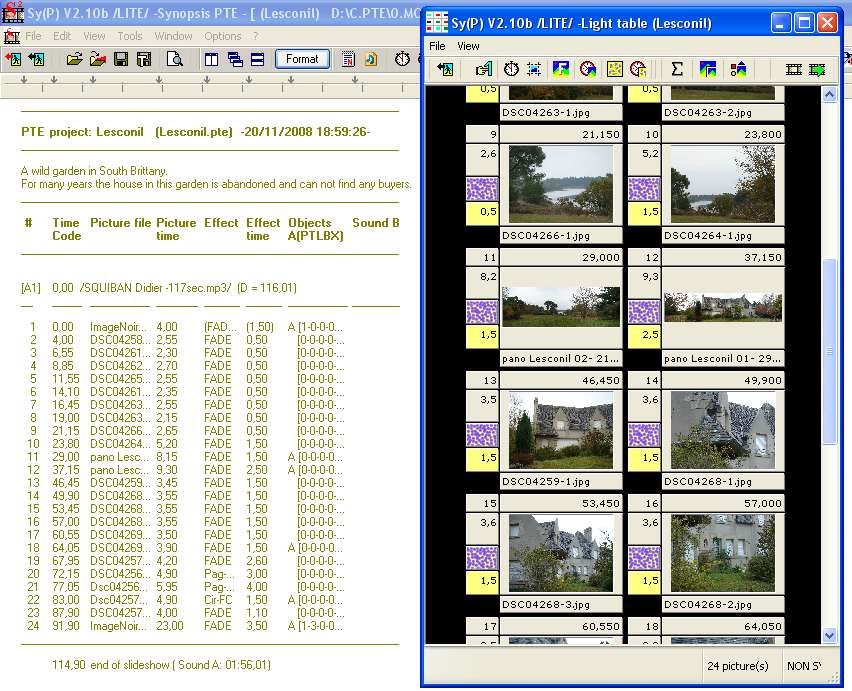Click the Light table scrollbar down arrow

(x=829, y=635)
